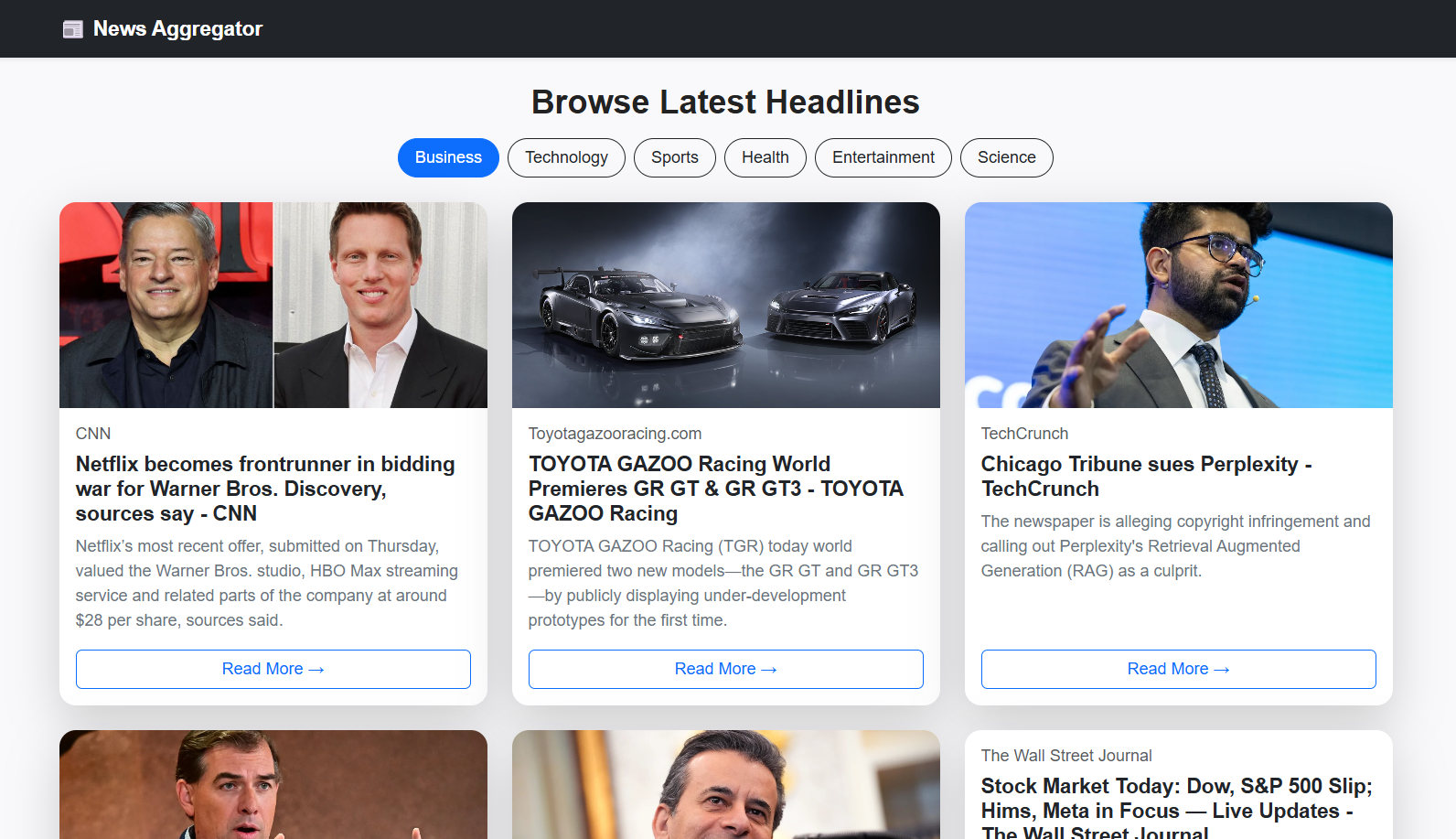Open the Netflix article photo thumbnail
Screen dimensions: 1456x839
click(x=273, y=305)
